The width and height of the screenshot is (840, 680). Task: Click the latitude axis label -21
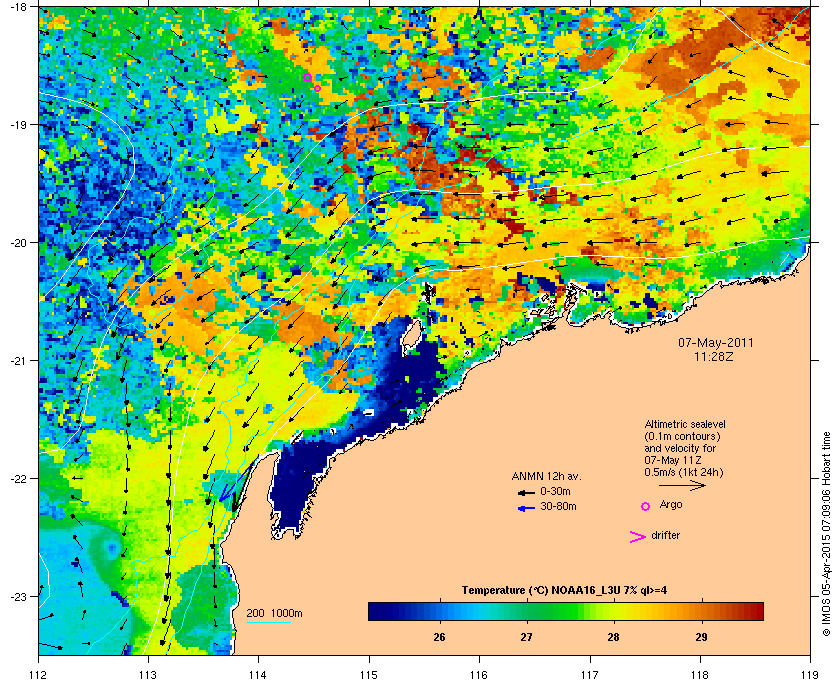pos(18,361)
